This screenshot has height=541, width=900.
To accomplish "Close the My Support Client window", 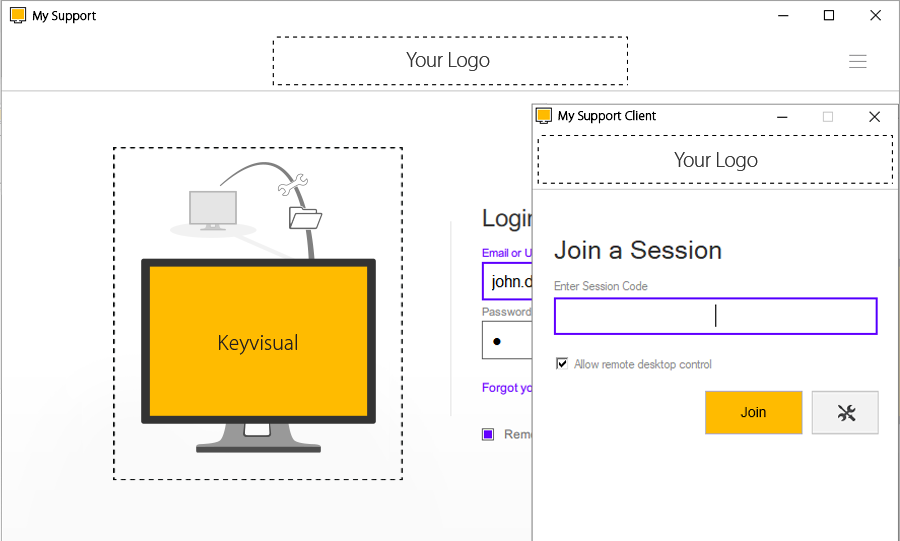I will [x=874, y=116].
